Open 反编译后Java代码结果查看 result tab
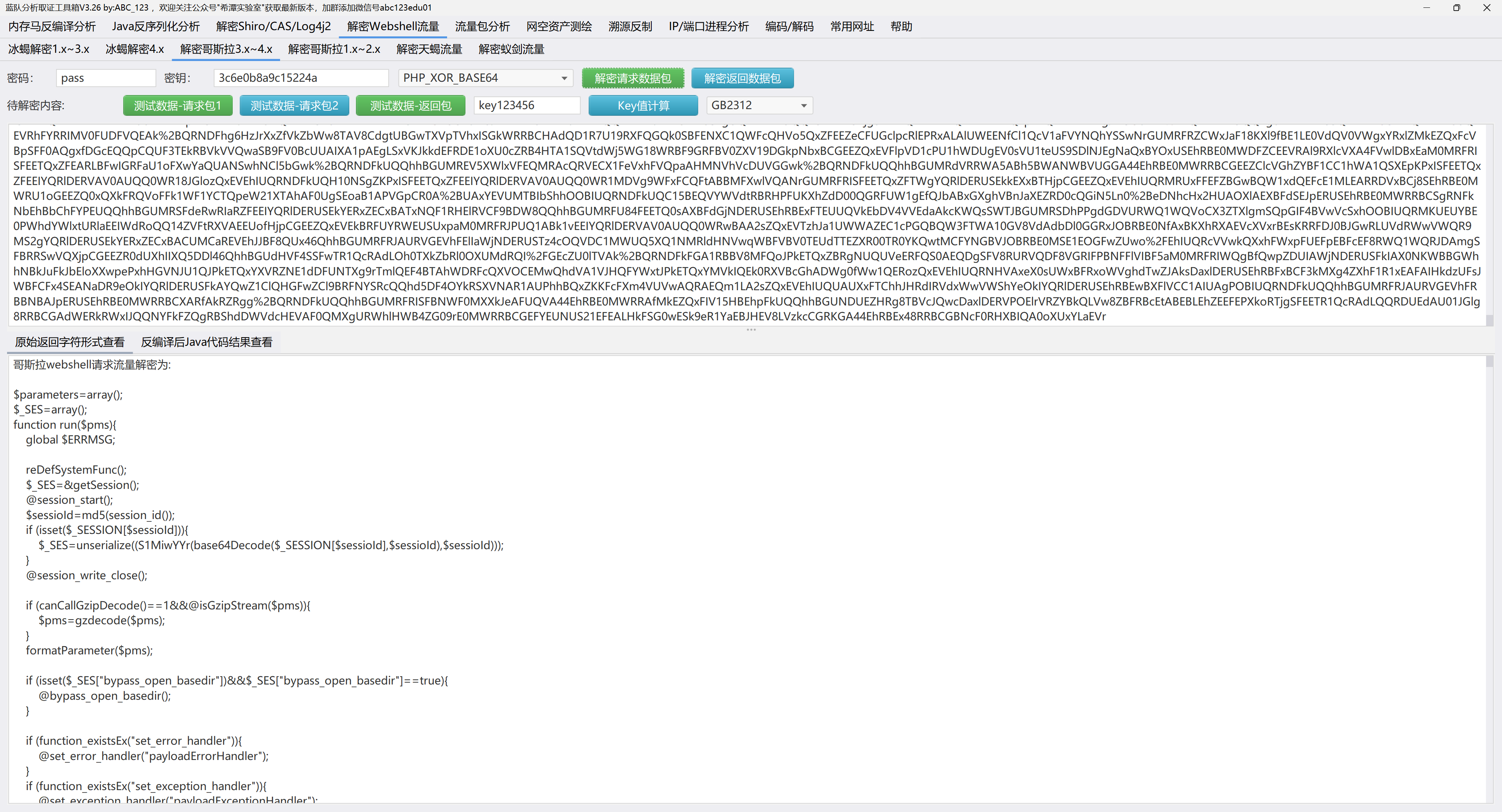This screenshot has height=812, width=1502. tap(207, 342)
